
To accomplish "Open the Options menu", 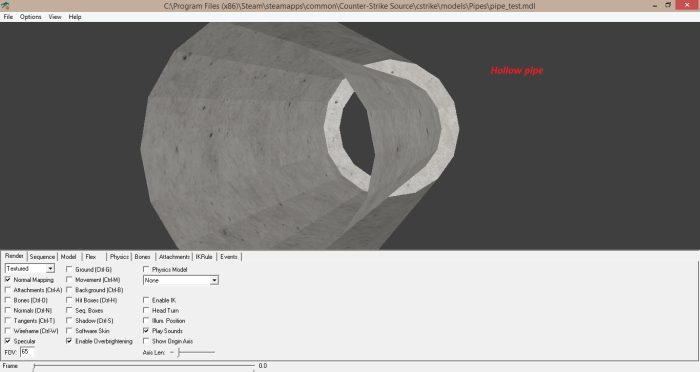I will pyautogui.click(x=30, y=17).
